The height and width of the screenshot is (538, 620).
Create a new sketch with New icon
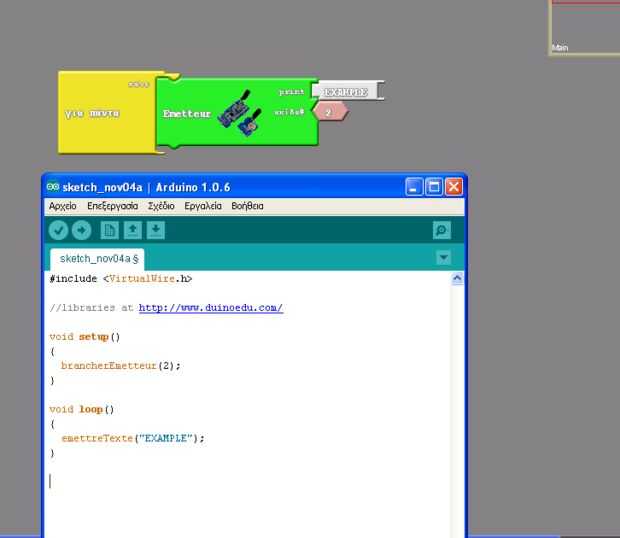click(110, 230)
